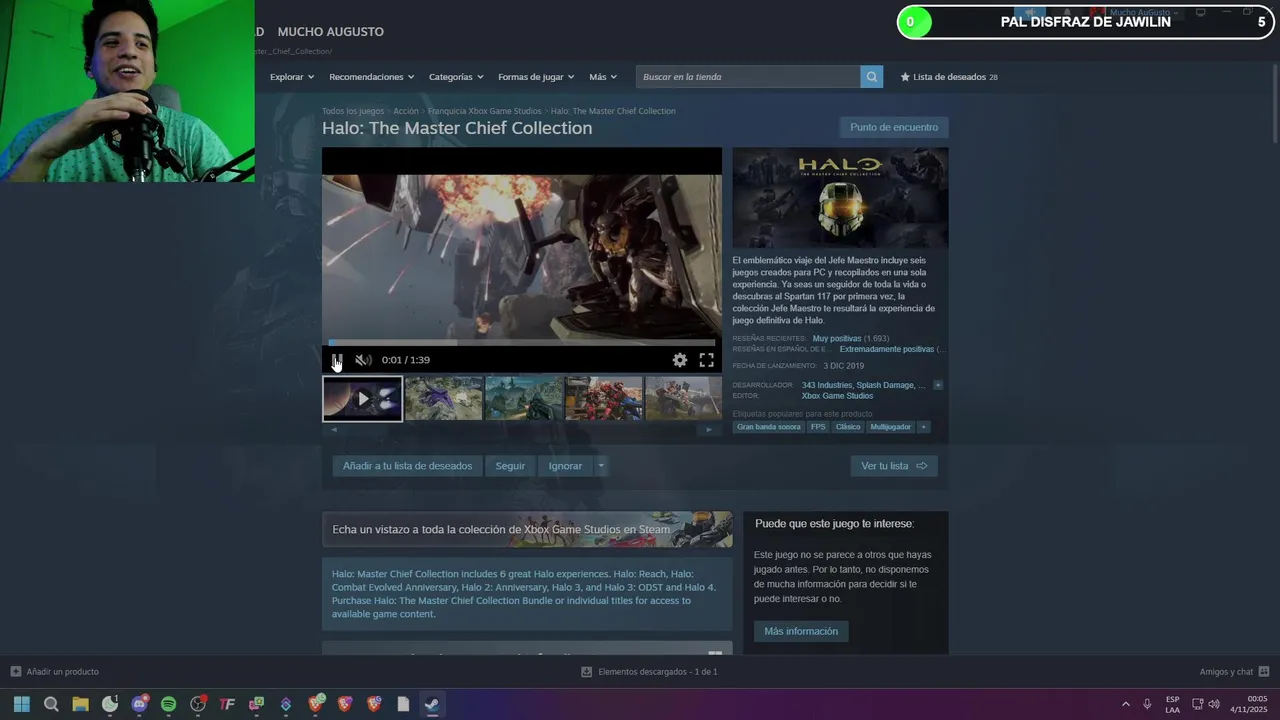
Task: Open Discord from the taskbar
Action: [139, 704]
